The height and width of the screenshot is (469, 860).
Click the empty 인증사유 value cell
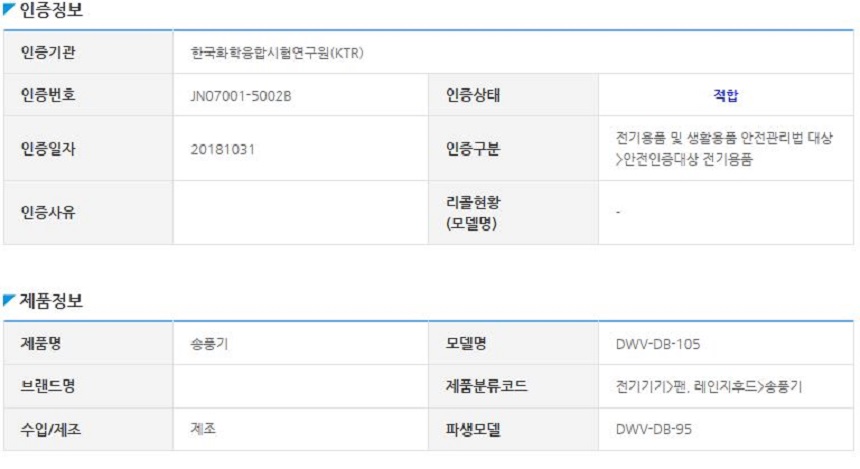pyautogui.click(x=301, y=212)
